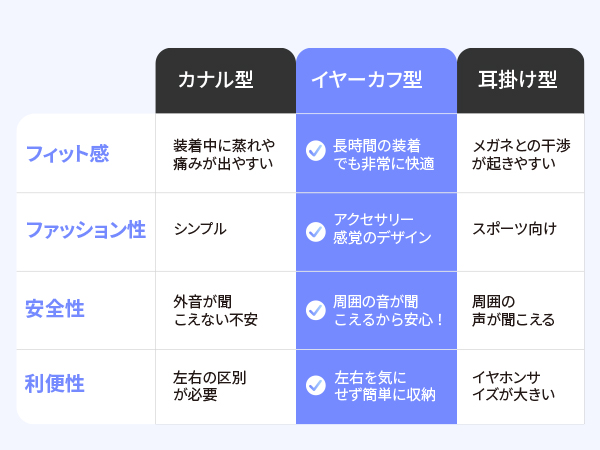Click the フィット感 row label
This screenshot has height=450, width=600.
point(68,154)
